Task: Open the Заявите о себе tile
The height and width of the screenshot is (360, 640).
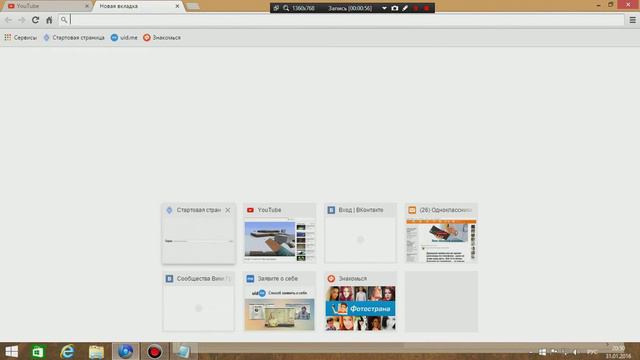Action: [x=280, y=302]
